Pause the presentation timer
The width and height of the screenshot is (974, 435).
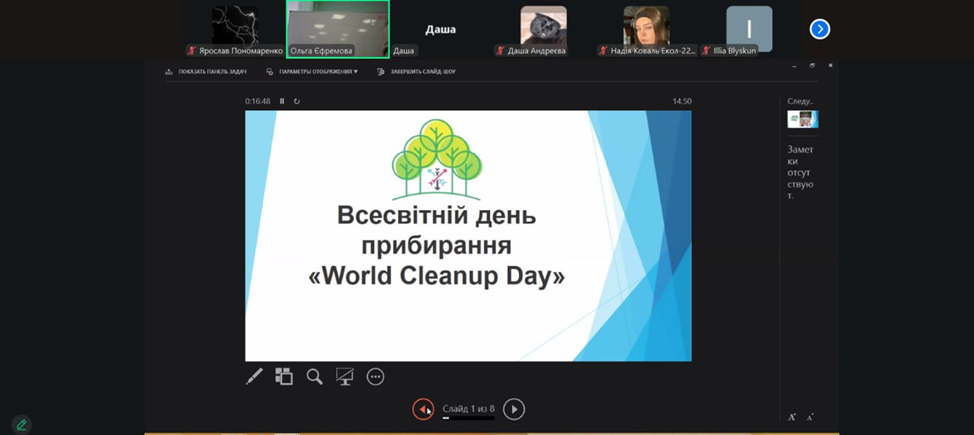282,101
